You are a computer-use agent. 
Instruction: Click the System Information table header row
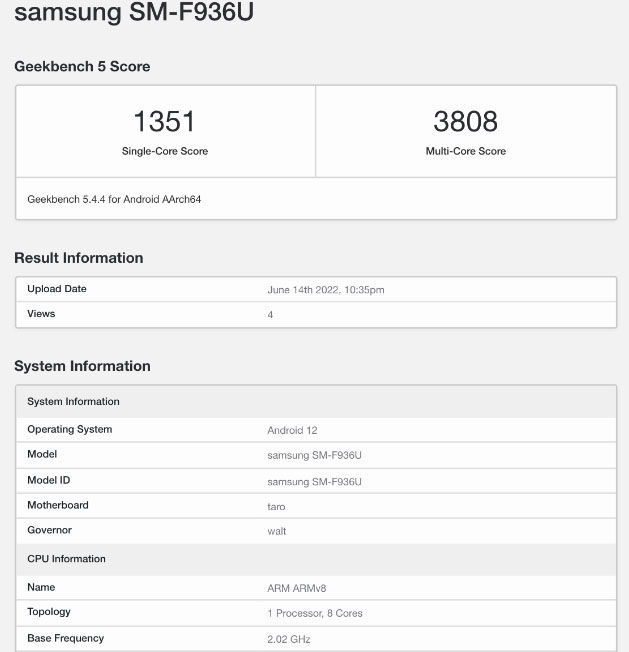[316, 402]
